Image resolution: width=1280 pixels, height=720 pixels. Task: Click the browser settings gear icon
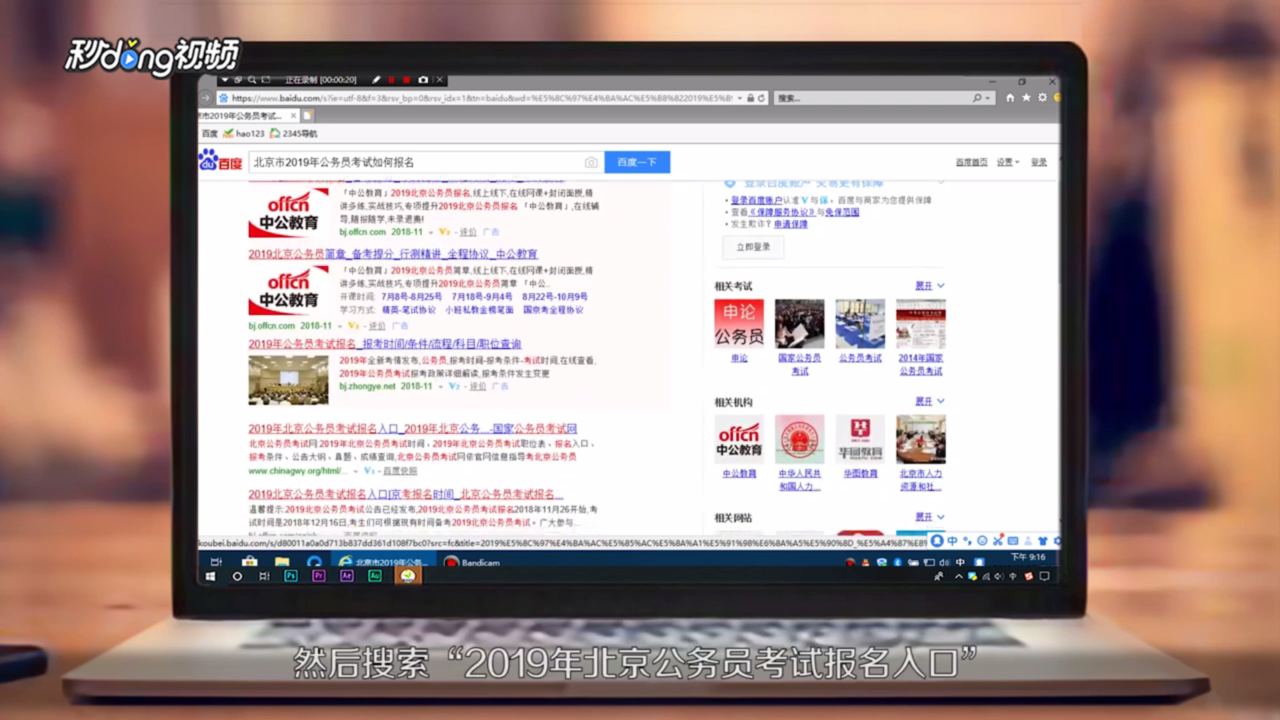tap(1042, 97)
